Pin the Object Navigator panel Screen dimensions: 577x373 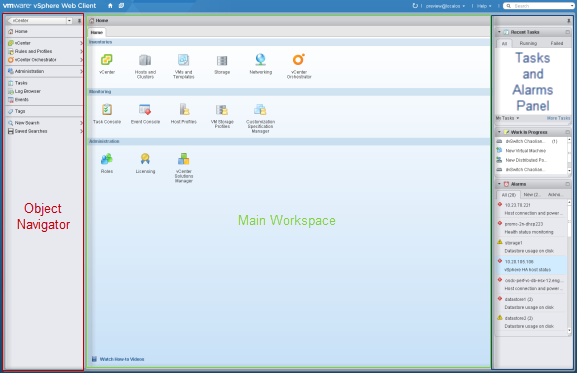pos(79,21)
